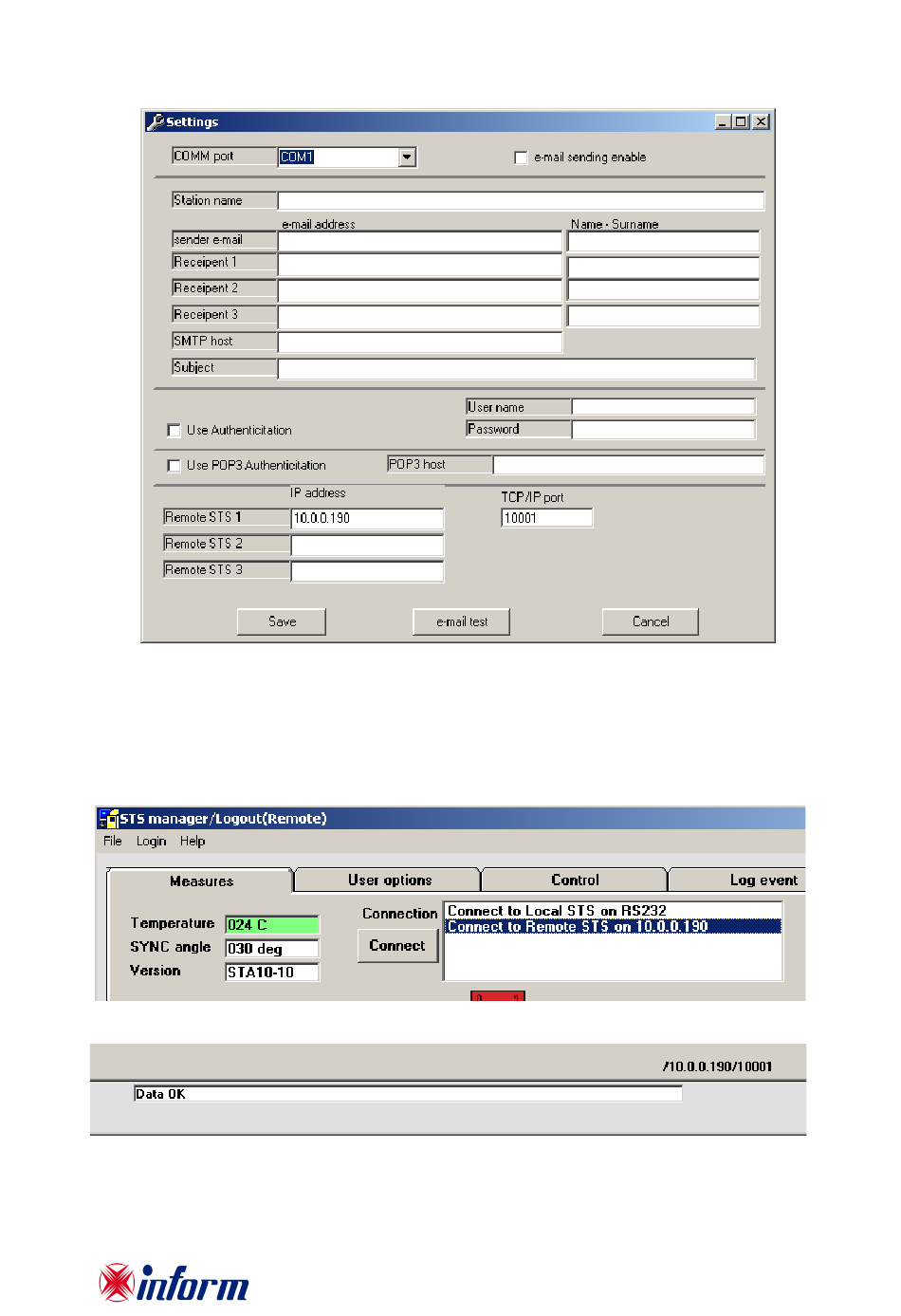
Task: Open the COMM port dropdown arrow
Action: click(407, 158)
